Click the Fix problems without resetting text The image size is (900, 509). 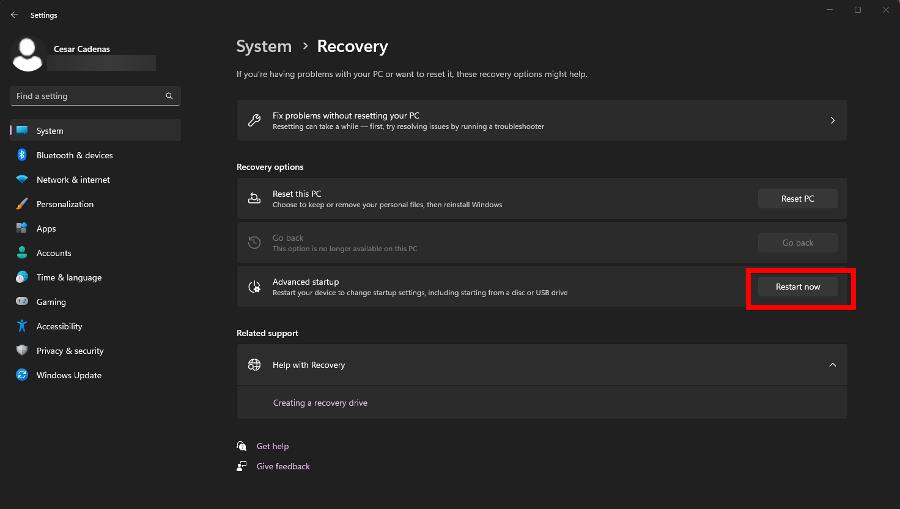[346, 115]
